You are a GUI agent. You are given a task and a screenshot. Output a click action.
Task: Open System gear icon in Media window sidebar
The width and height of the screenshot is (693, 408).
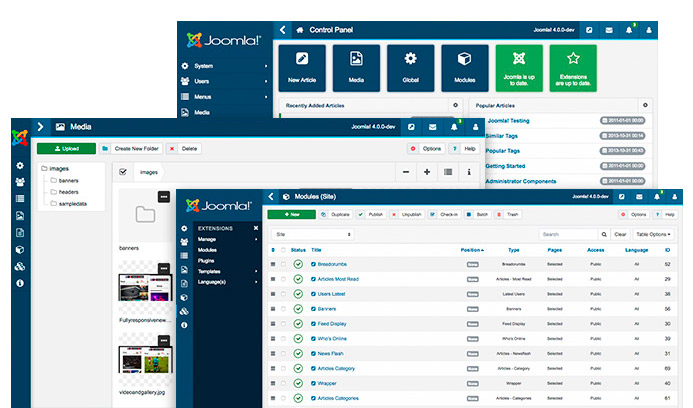point(20,165)
